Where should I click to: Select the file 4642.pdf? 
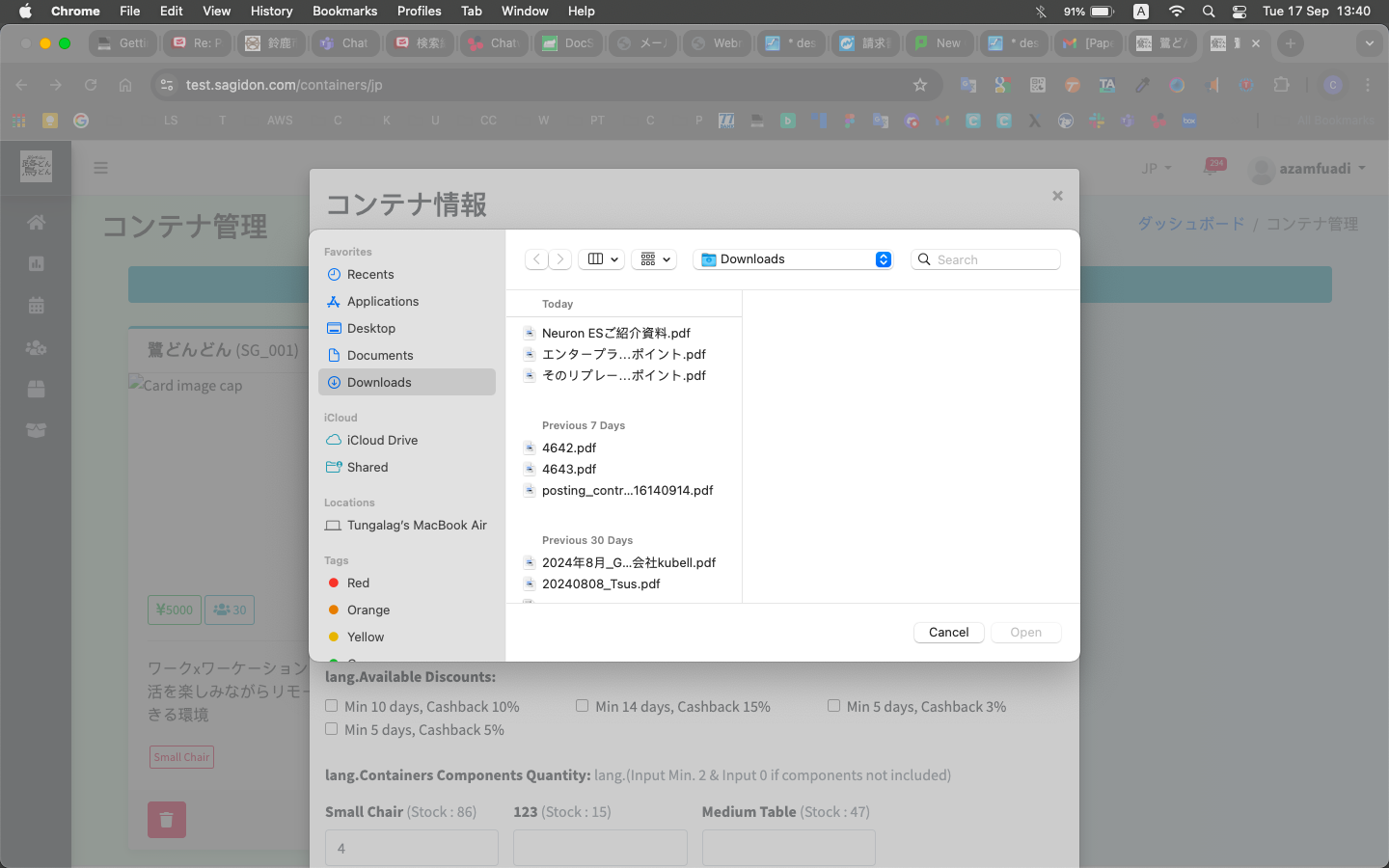(x=569, y=448)
